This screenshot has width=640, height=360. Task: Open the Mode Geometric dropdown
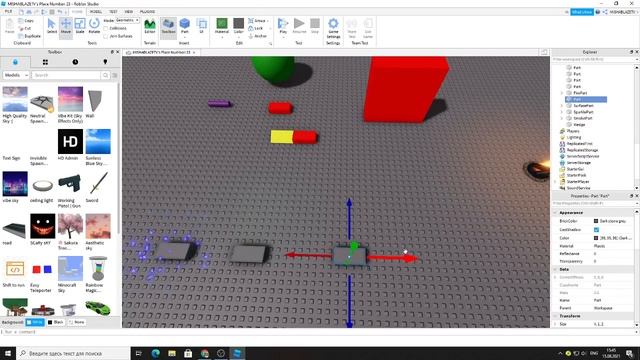tap(127, 20)
